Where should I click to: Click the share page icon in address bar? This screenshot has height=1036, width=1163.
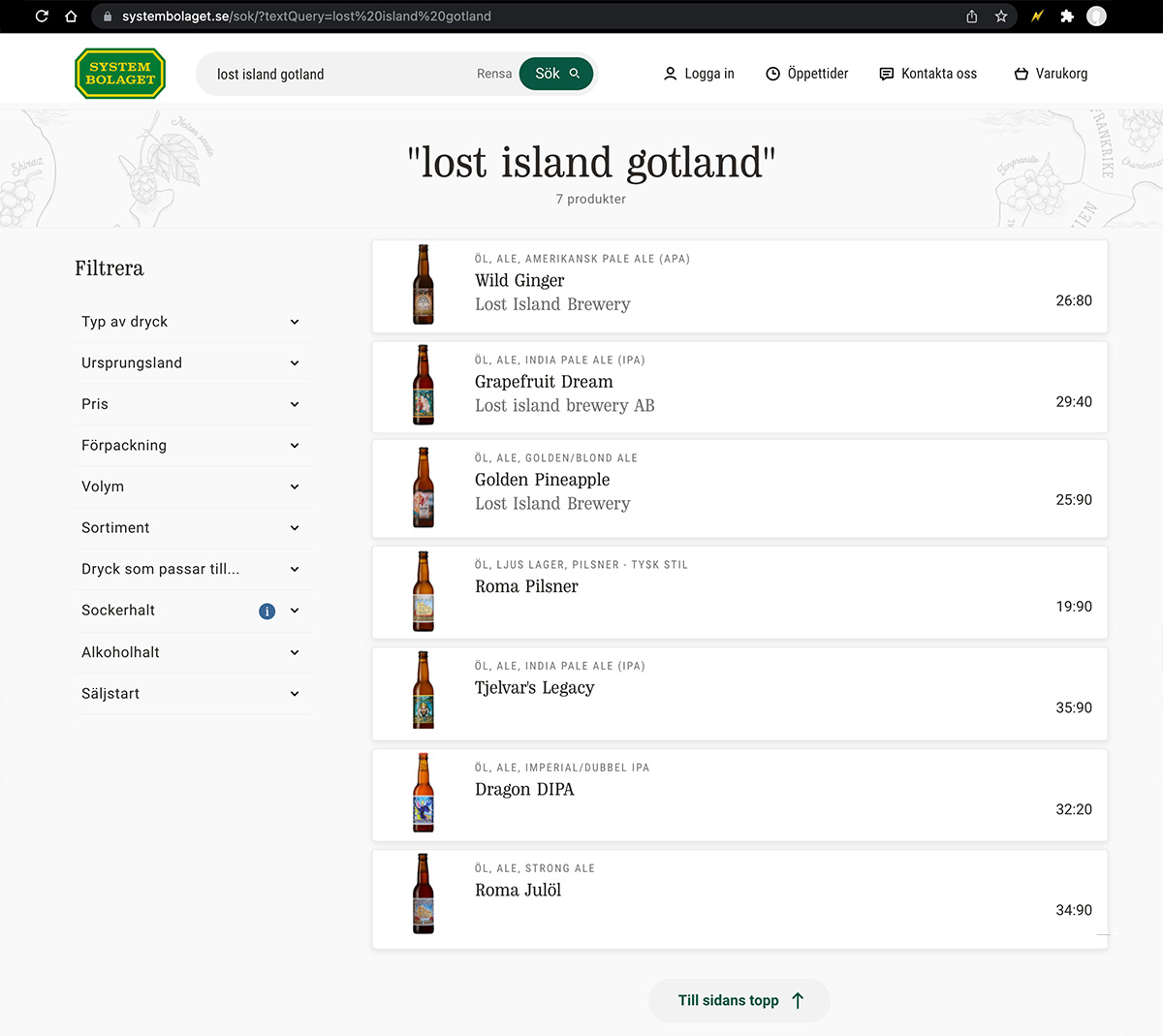[972, 16]
